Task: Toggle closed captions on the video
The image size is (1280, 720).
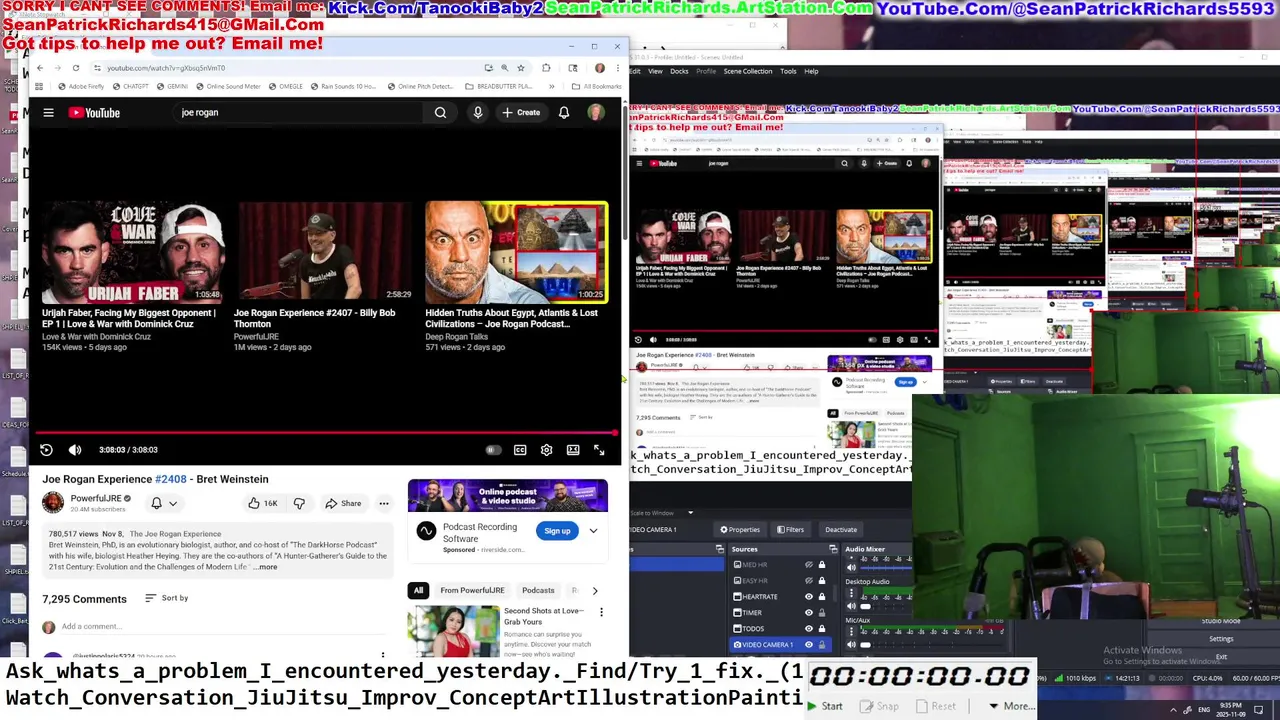Action: (520, 450)
